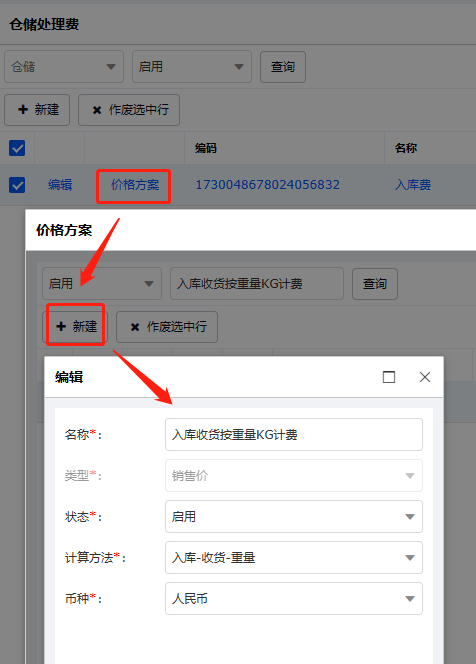
Task: Open 启用 dropdown in 价格方案 panel
Action: (x=102, y=283)
